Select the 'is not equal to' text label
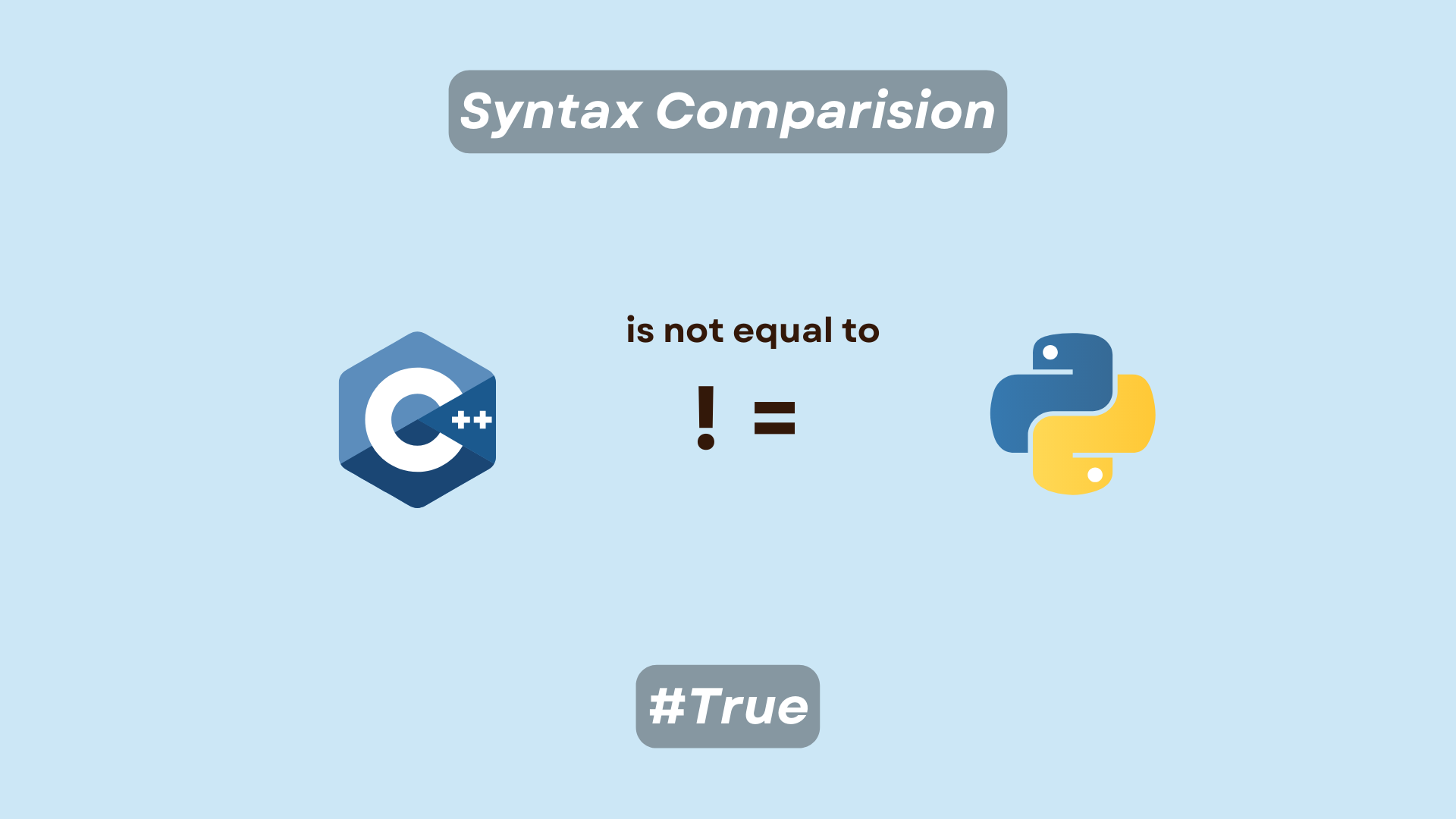This screenshot has width=1456, height=819. tap(750, 329)
